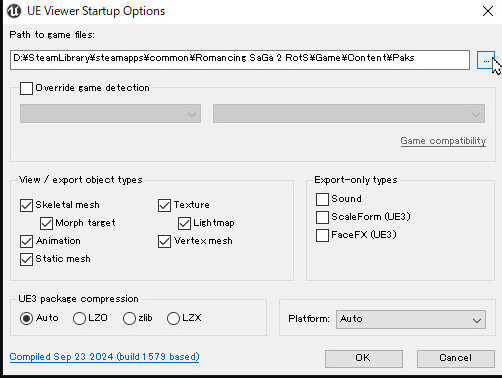Click the Unreal Engine logo in title bar
The height and width of the screenshot is (378, 502).
[14, 11]
